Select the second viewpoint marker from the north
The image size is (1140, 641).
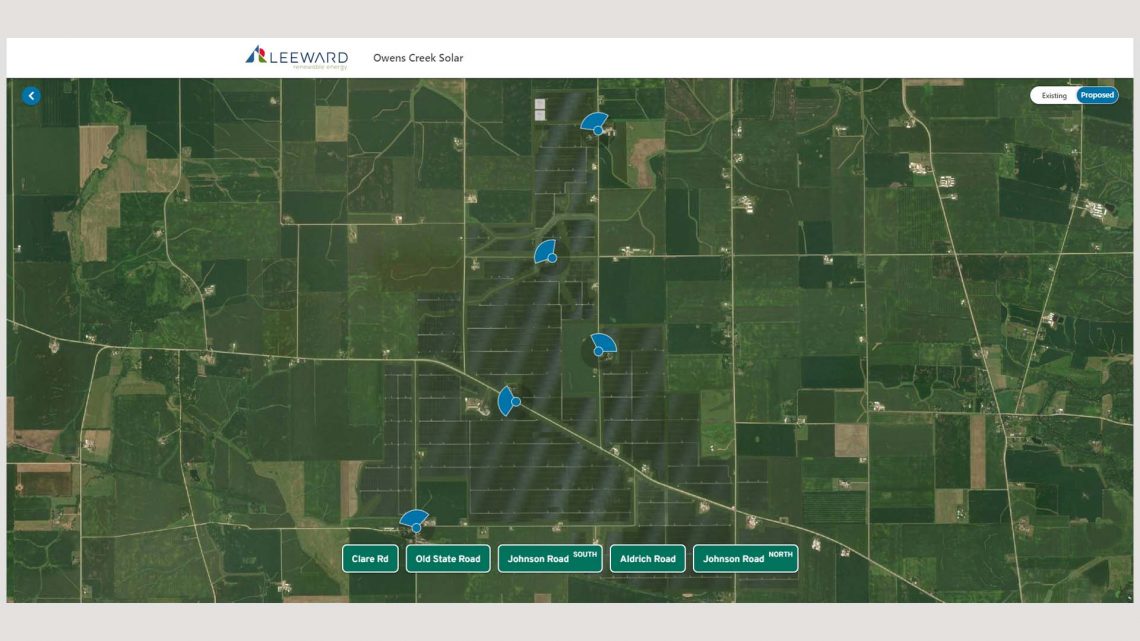(x=546, y=252)
